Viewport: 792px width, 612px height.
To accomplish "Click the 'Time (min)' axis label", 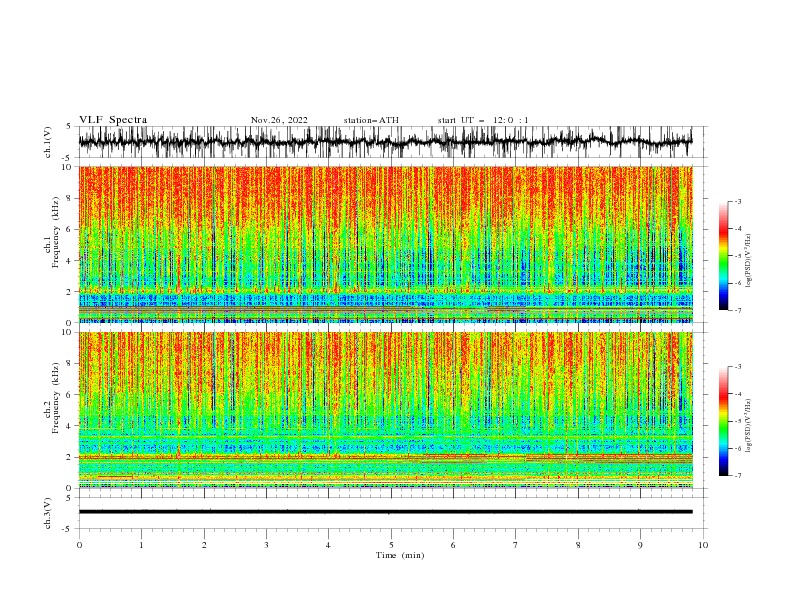I will (400, 555).
